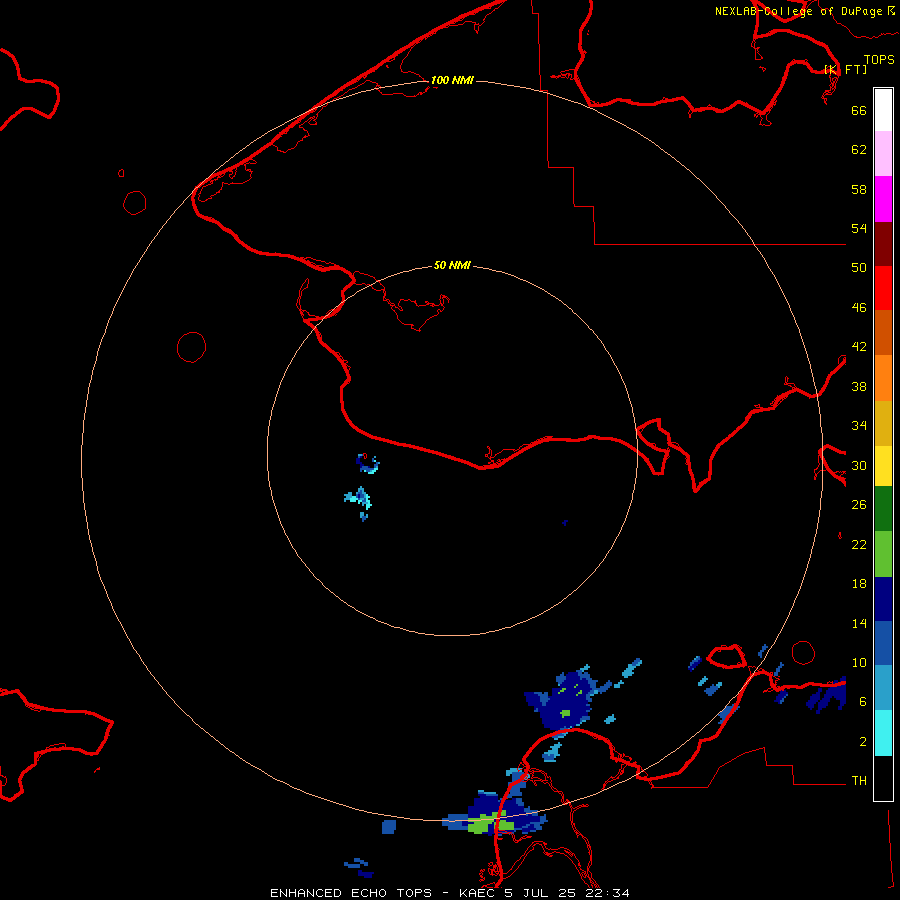Image resolution: width=900 pixels, height=900 pixels.
Task: Click the light green legend band
Action: click(x=883, y=554)
